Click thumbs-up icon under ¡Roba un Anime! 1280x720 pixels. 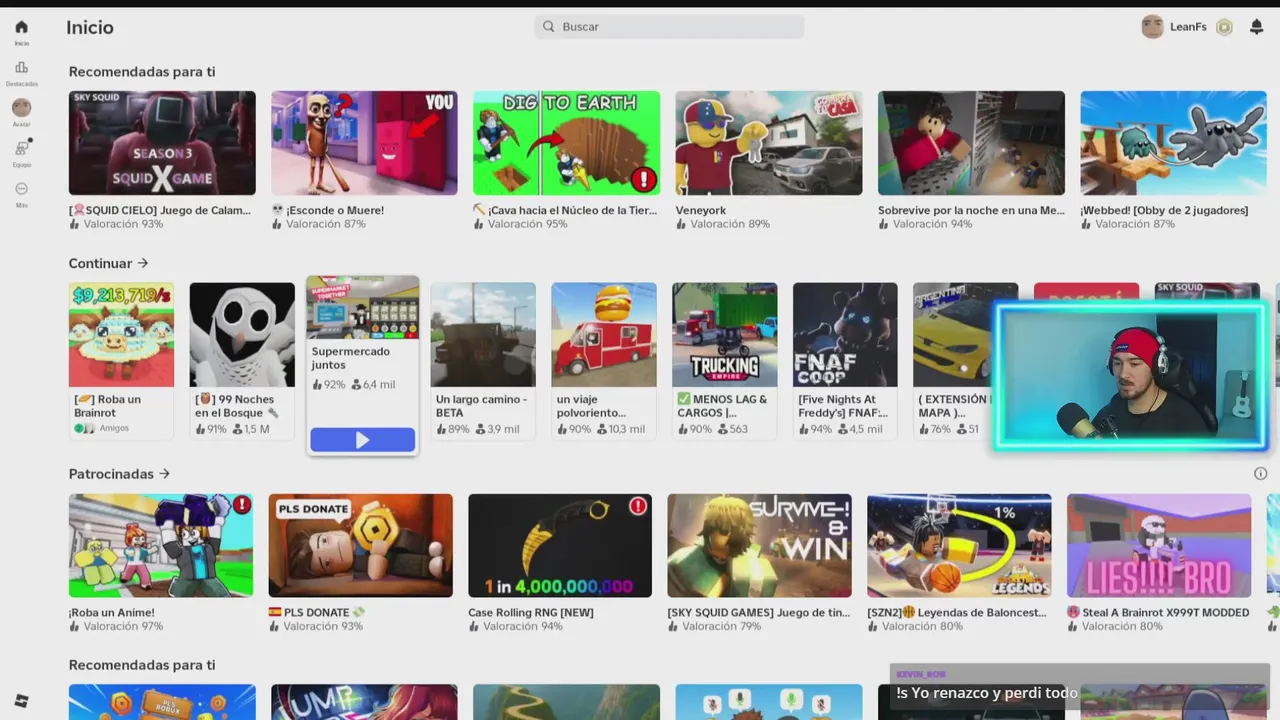pyautogui.click(x=74, y=627)
